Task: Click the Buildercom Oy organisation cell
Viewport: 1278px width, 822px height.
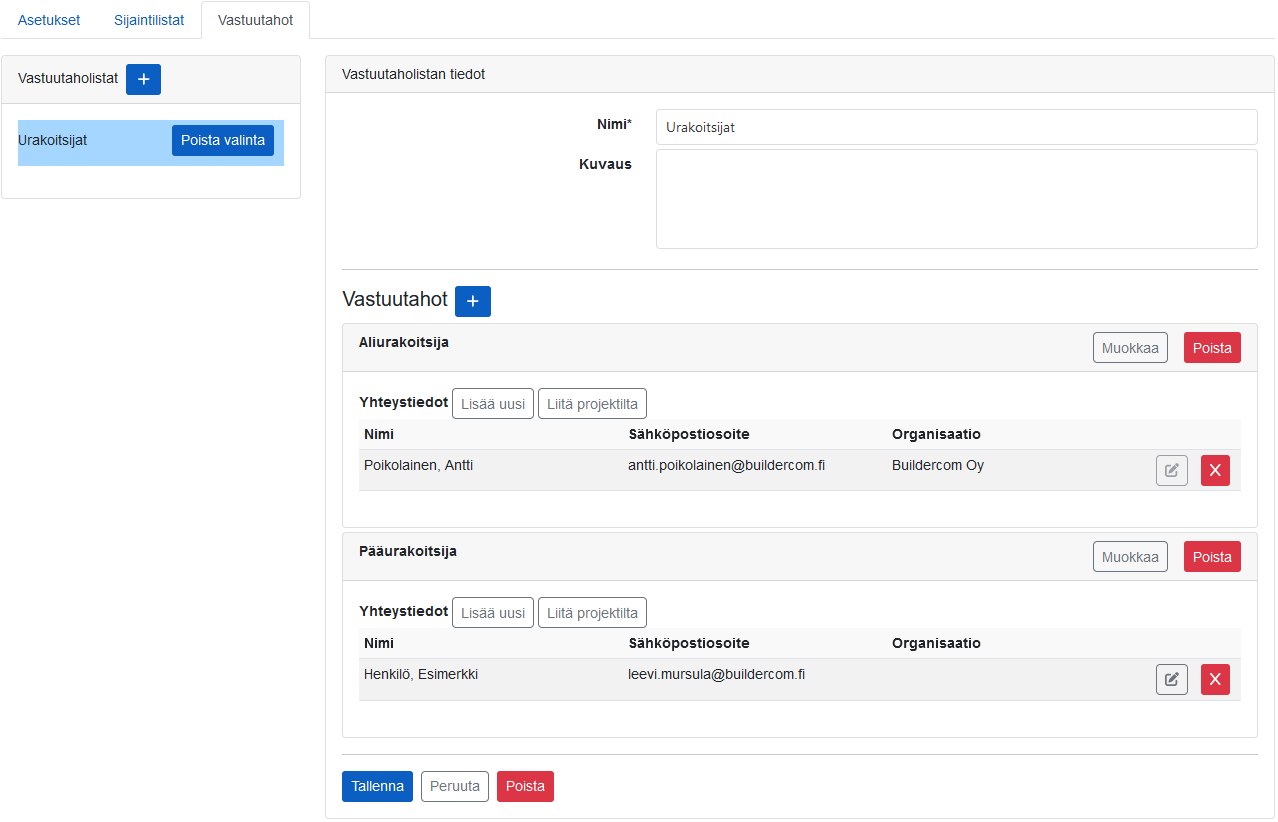Action: click(938, 465)
